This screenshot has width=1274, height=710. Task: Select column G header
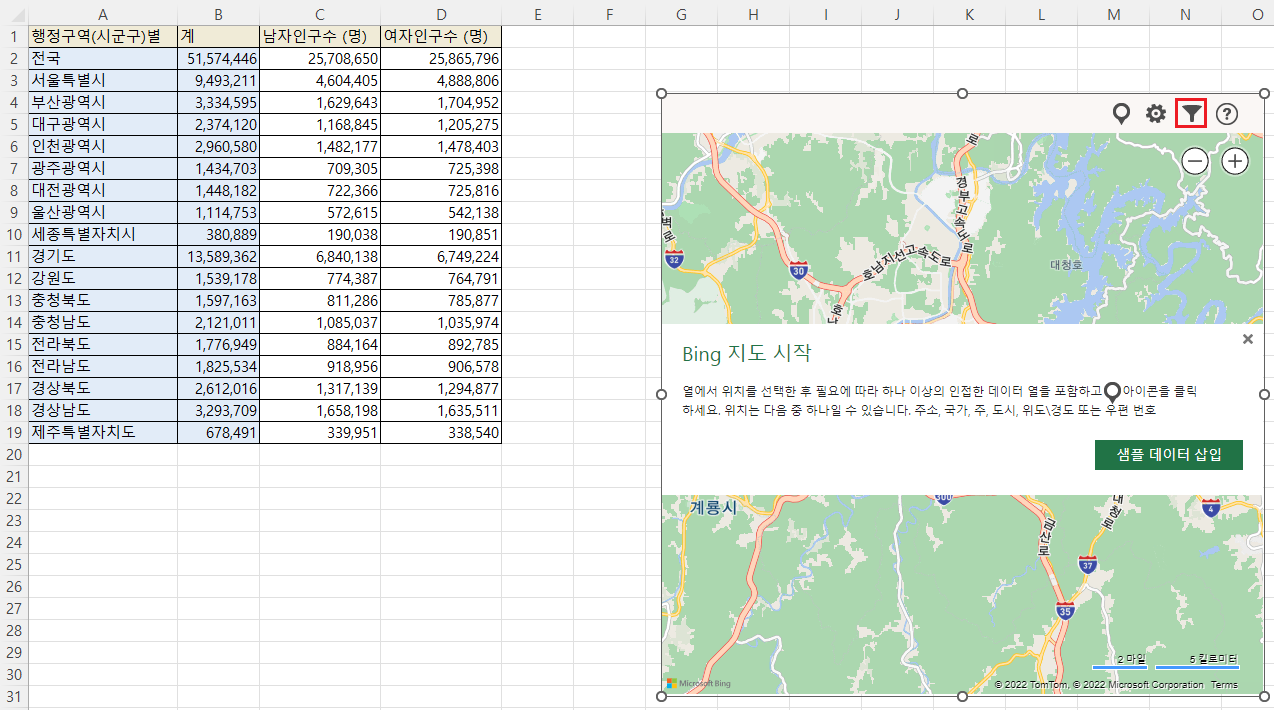tap(681, 15)
